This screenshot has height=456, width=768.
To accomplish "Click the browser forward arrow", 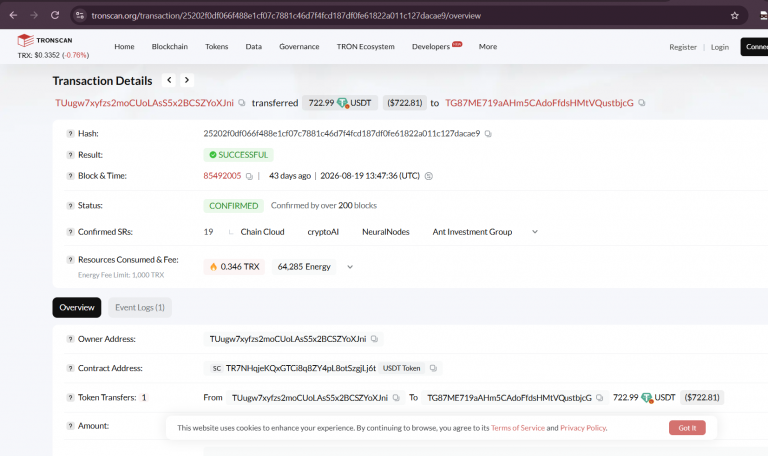I will [x=34, y=15].
